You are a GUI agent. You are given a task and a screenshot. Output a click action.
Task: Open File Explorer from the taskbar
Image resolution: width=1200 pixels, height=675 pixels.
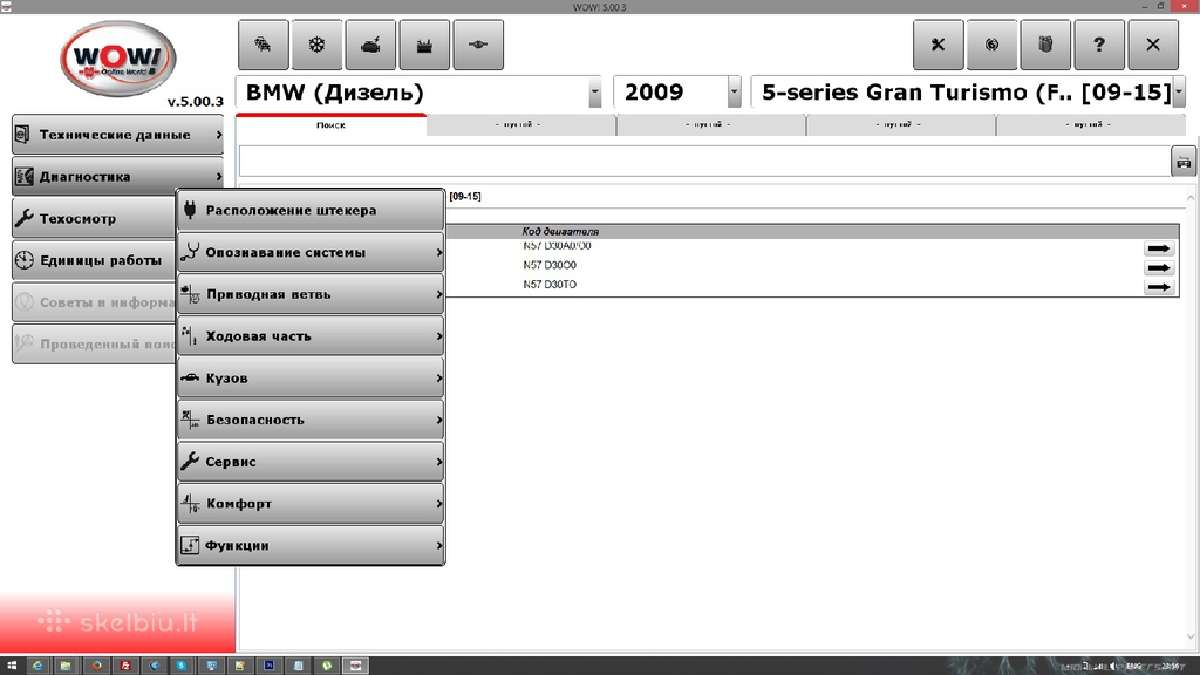click(66, 665)
